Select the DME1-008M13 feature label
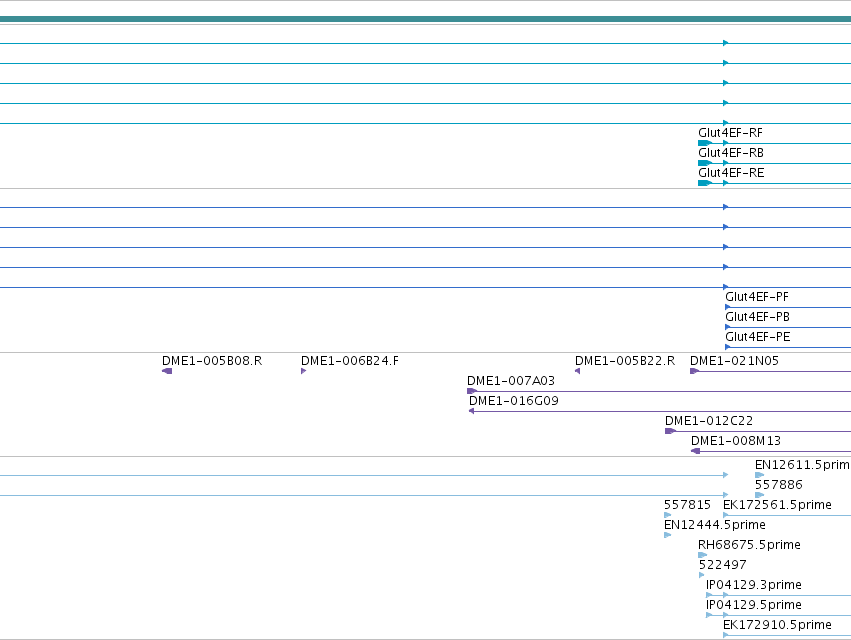 pyautogui.click(x=735, y=441)
